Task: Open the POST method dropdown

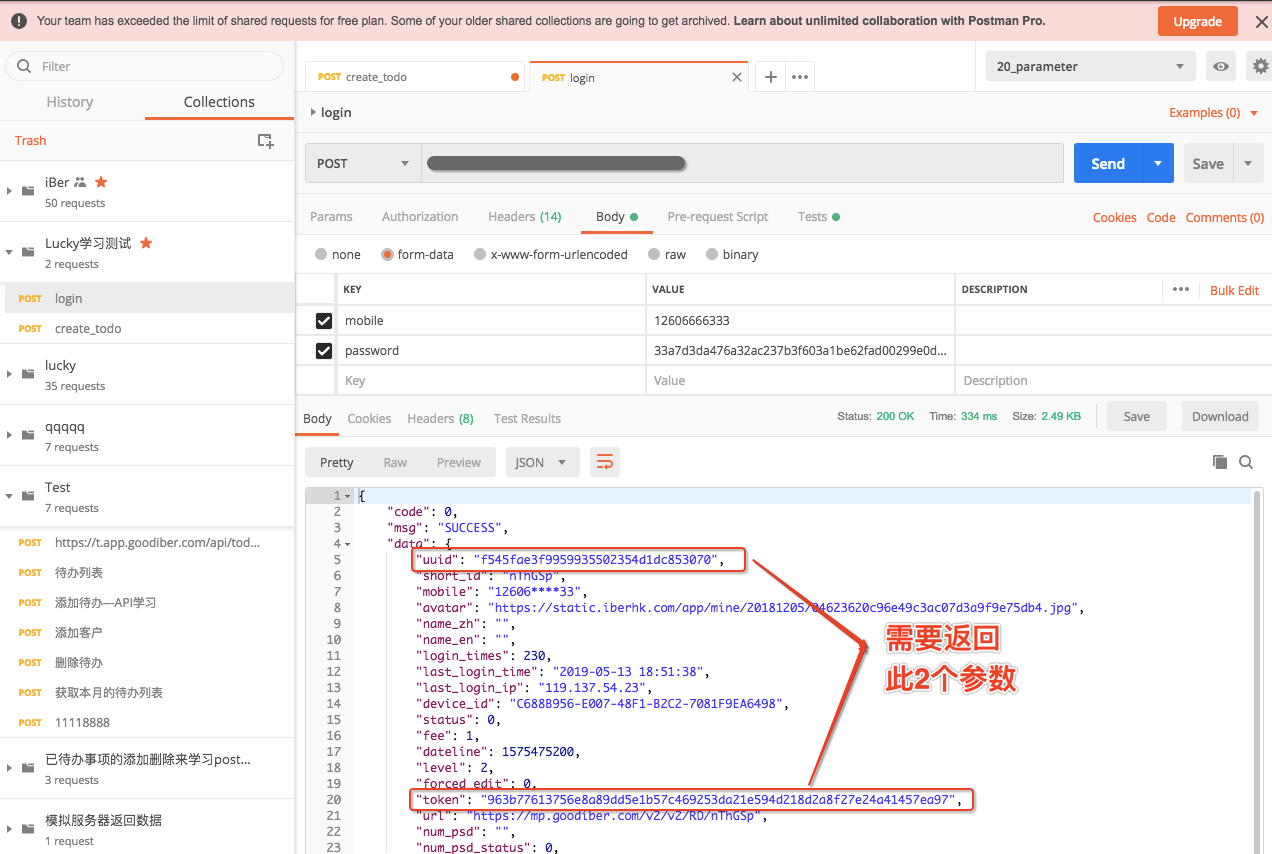Action: (363, 163)
